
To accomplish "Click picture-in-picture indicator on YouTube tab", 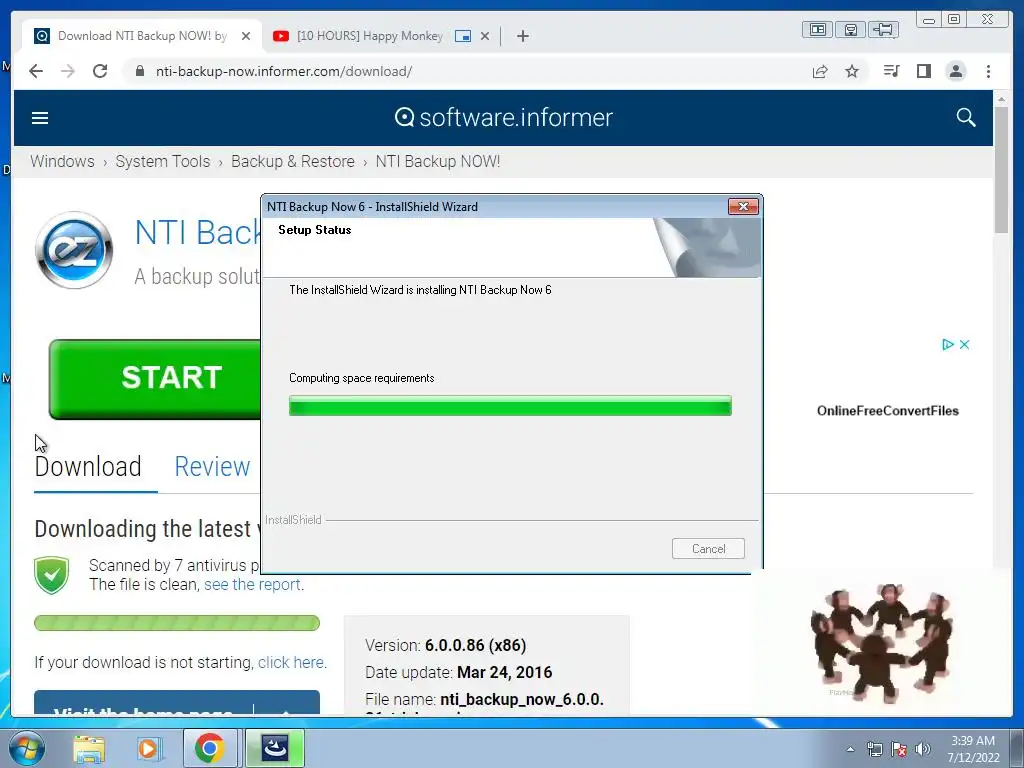I will pos(462,36).
